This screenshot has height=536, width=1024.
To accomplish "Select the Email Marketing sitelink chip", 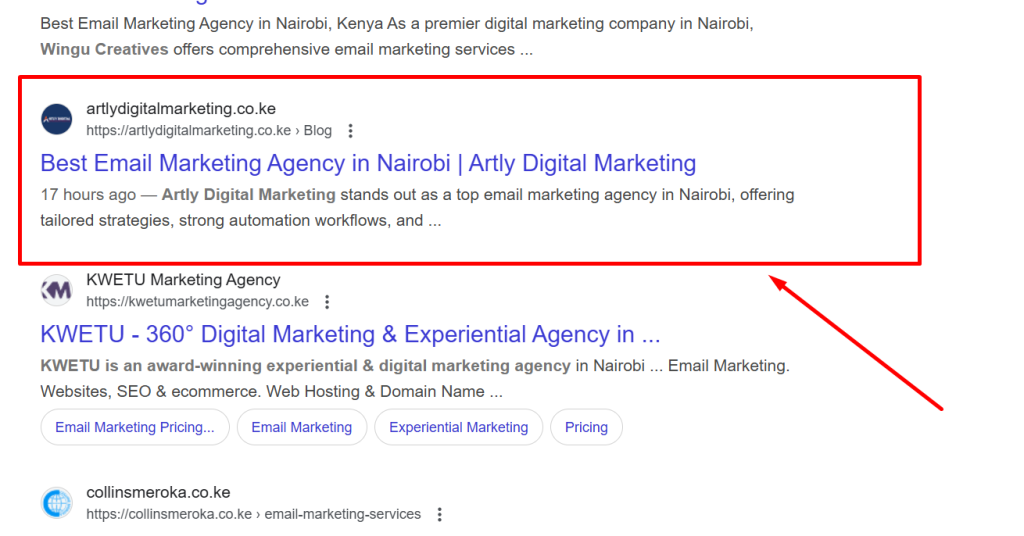I will tap(301, 427).
